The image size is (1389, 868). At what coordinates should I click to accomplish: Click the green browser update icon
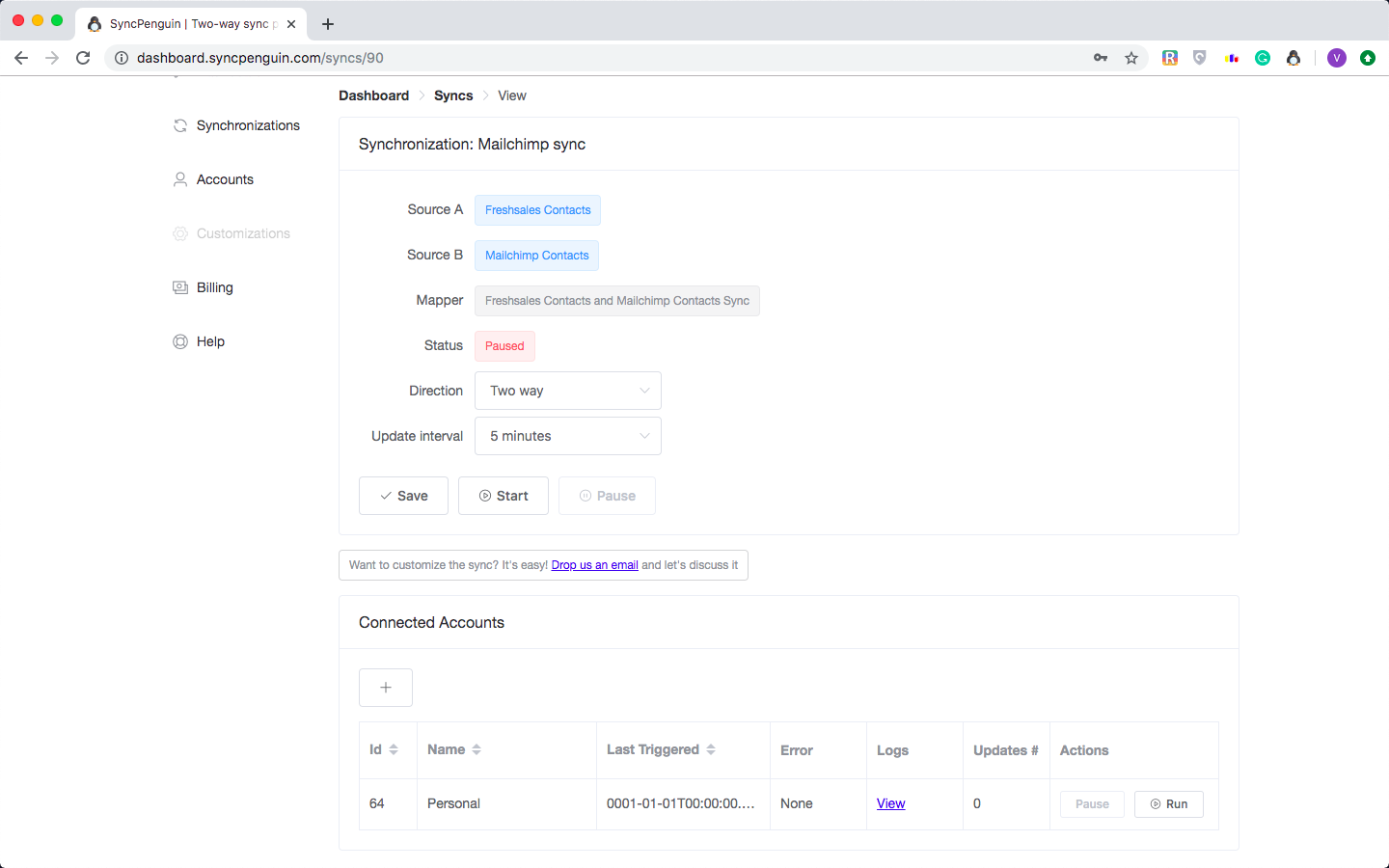pyautogui.click(x=1368, y=58)
